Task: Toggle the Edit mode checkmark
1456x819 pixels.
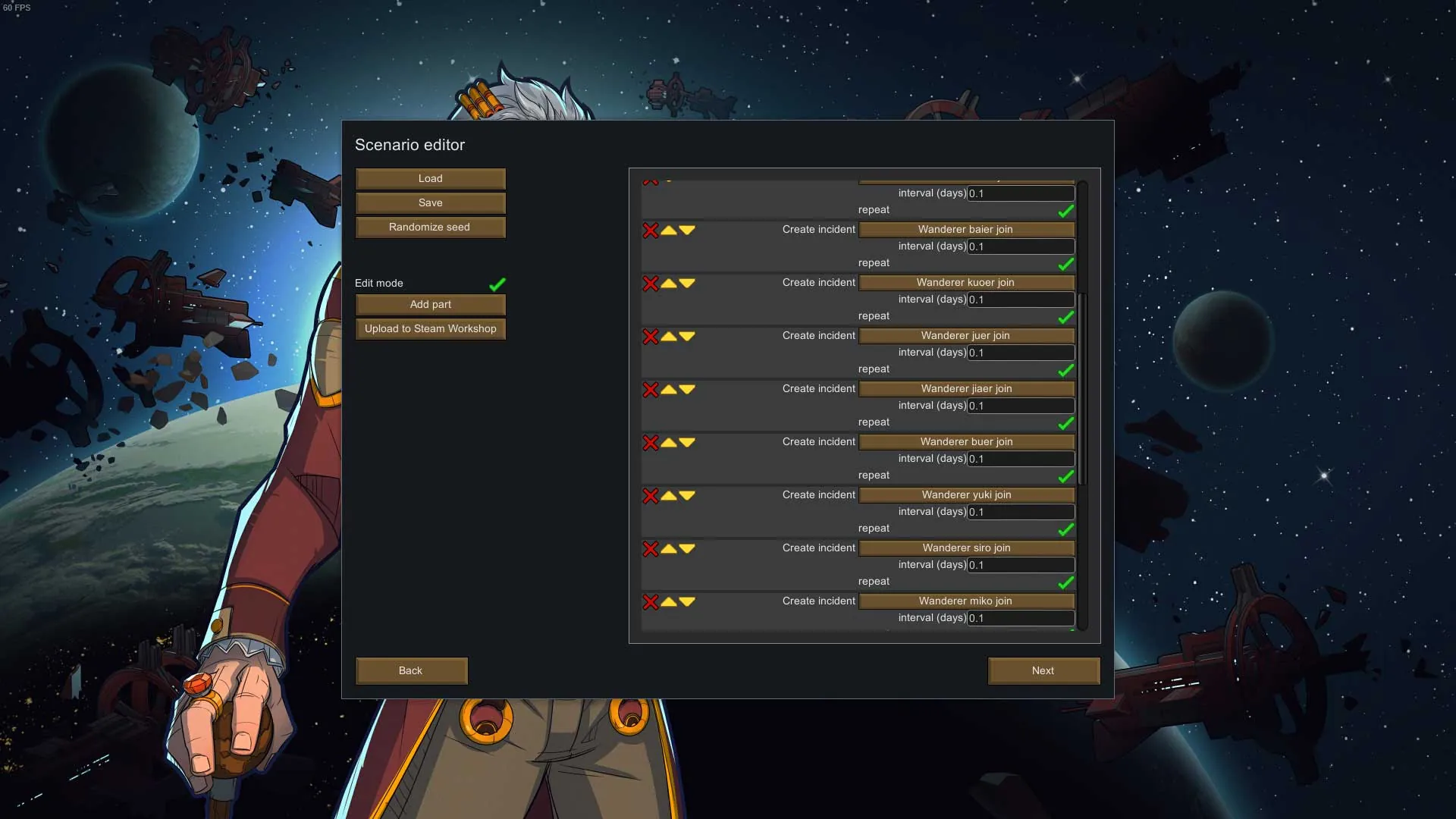Action: pos(497,284)
